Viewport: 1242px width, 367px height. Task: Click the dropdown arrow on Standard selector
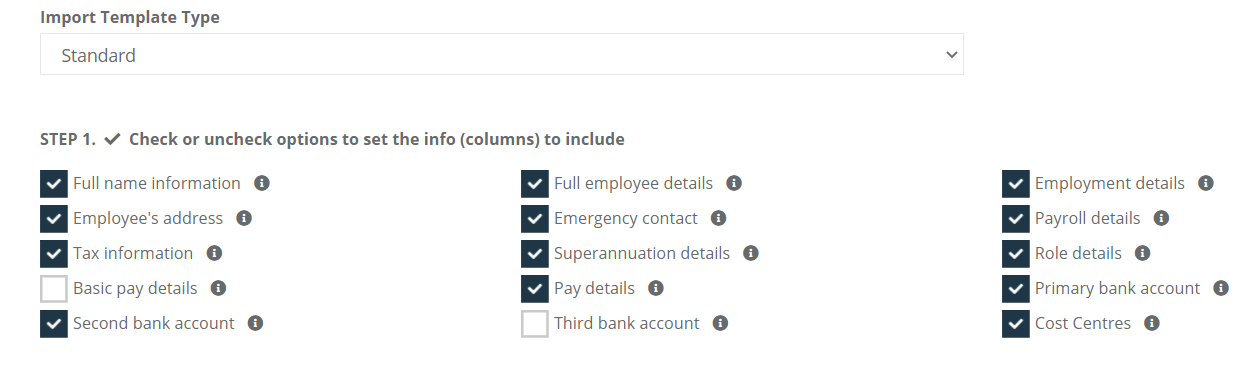point(951,55)
